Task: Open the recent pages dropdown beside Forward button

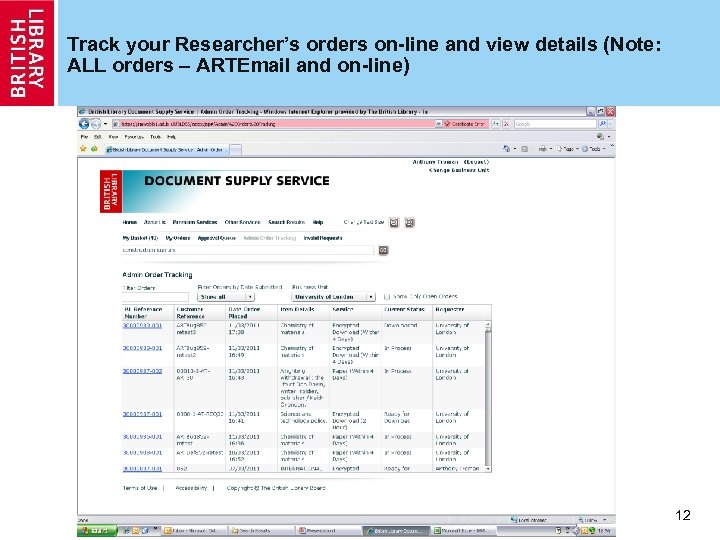Action: (x=105, y=124)
